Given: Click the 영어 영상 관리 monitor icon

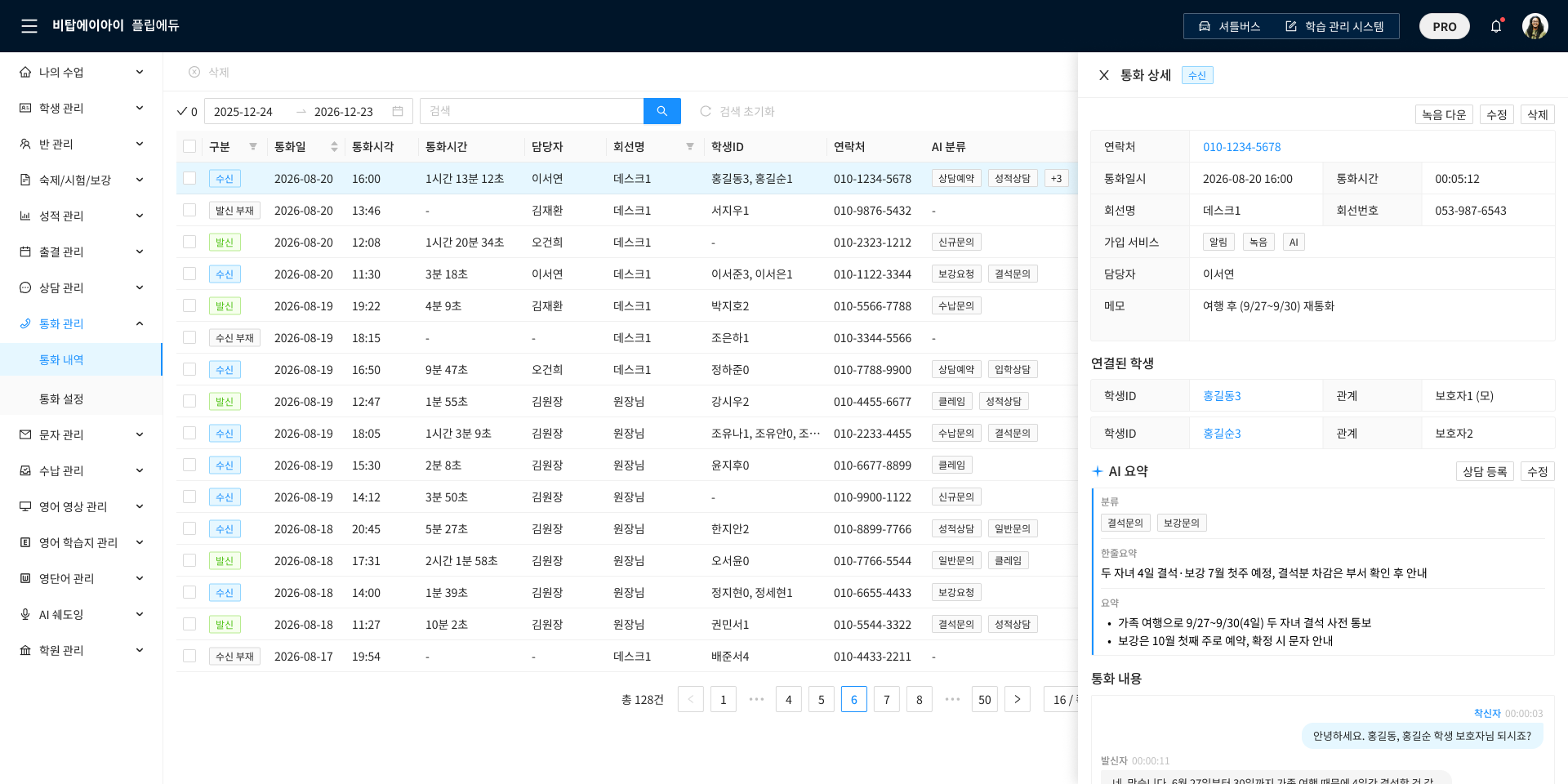Looking at the screenshot, I should pyautogui.click(x=25, y=506).
